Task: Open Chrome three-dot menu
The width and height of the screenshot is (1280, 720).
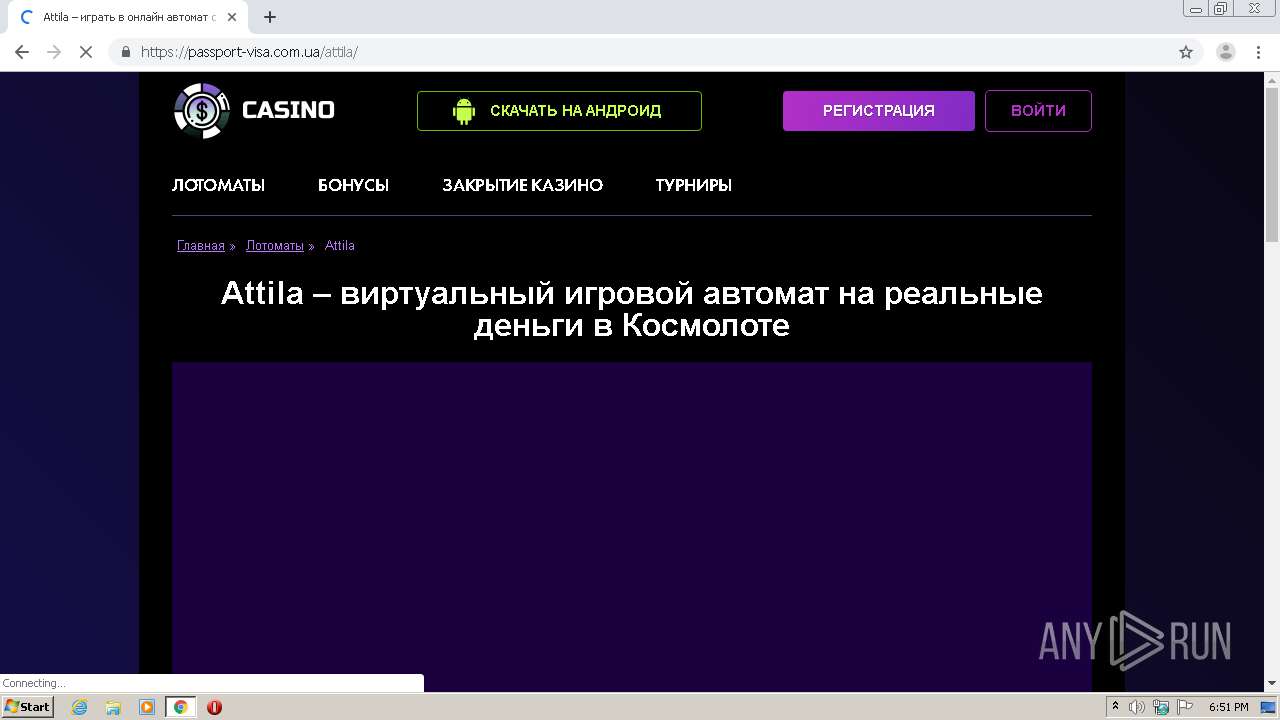Action: (x=1258, y=52)
